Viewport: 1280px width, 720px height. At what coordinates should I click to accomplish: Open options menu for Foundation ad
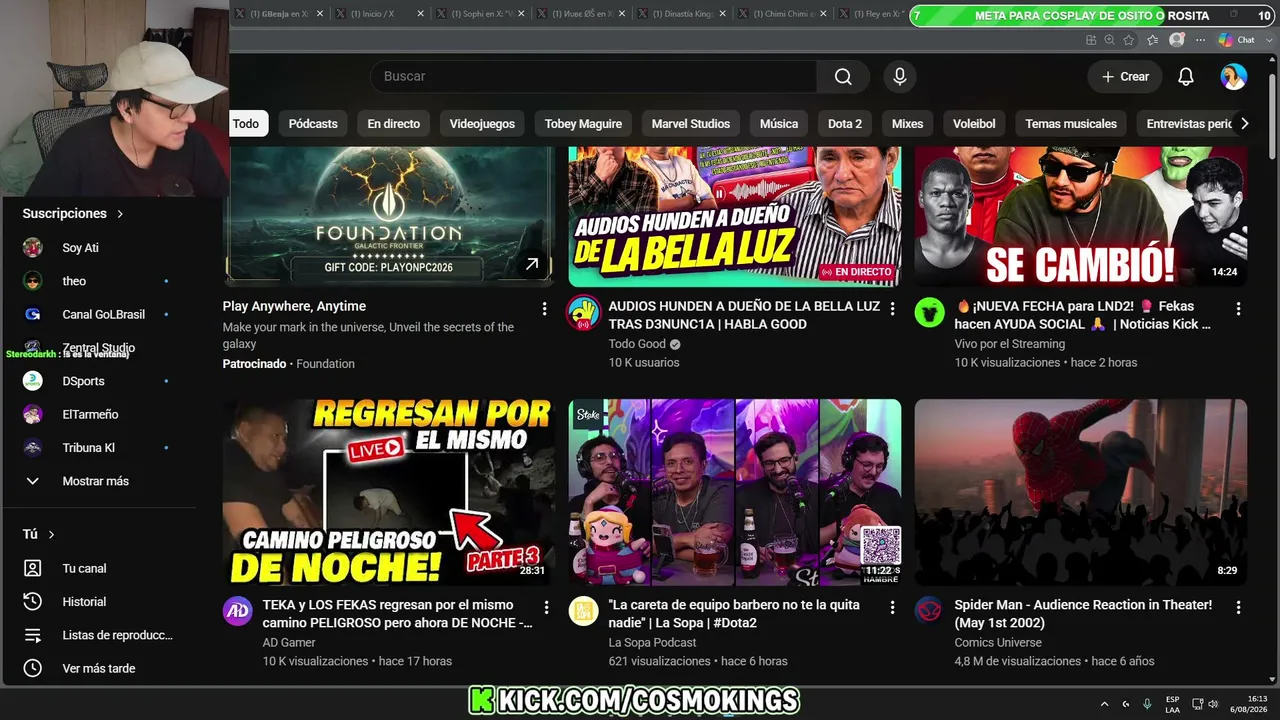[545, 309]
